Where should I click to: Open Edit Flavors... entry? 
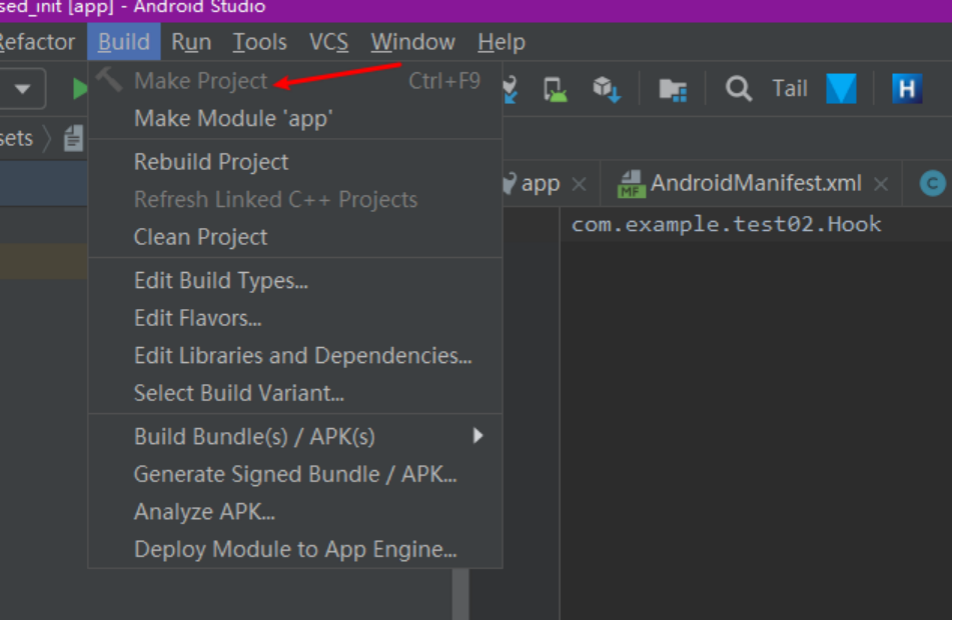click(x=295, y=318)
